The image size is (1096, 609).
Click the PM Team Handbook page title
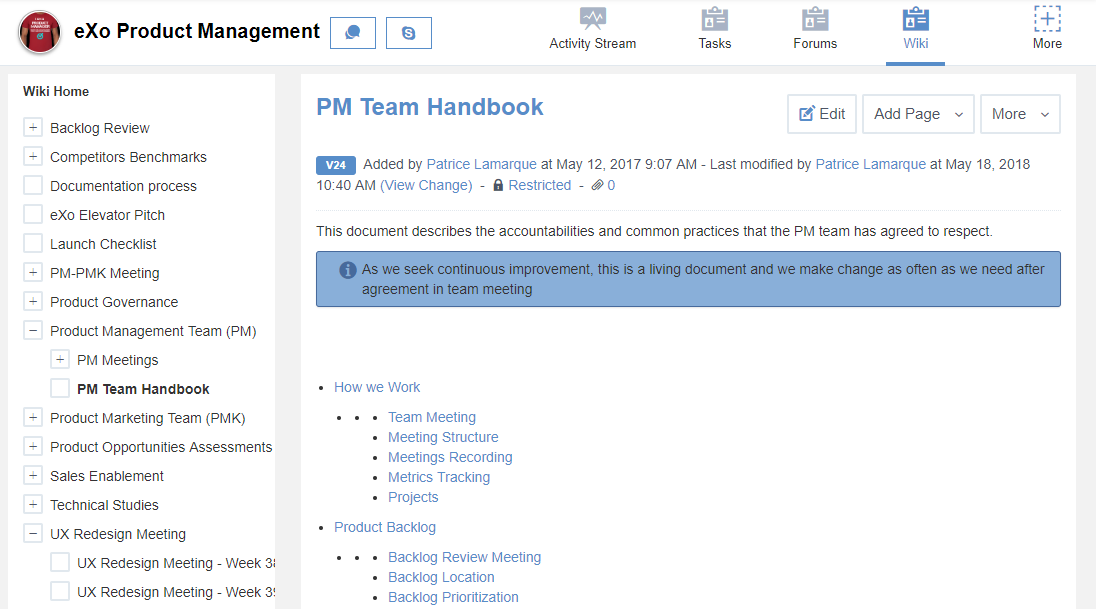click(x=430, y=107)
